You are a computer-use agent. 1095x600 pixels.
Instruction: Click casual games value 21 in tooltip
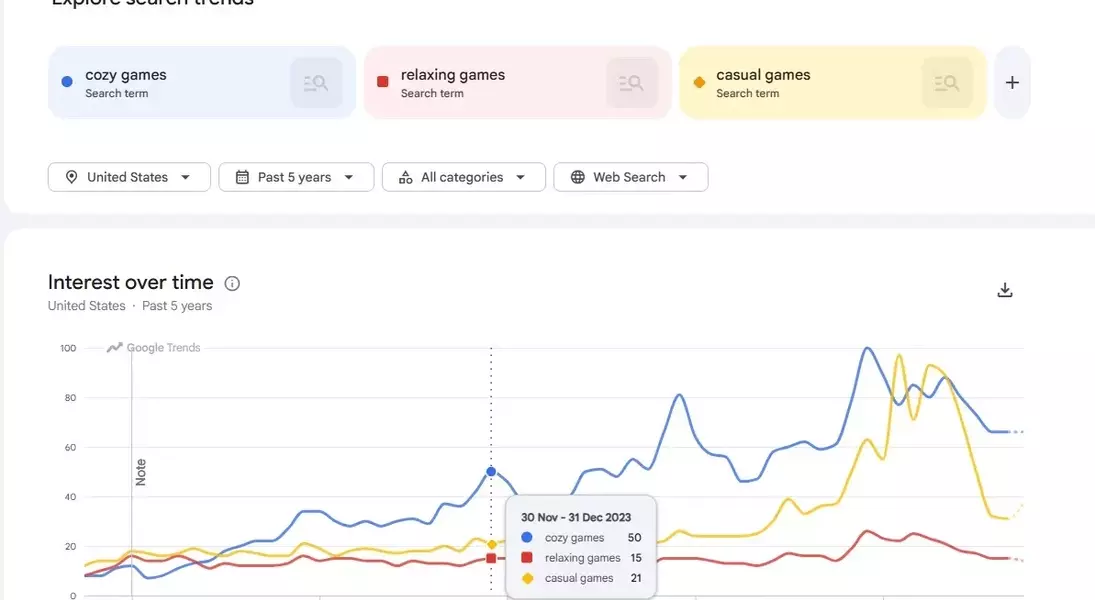(x=635, y=578)
